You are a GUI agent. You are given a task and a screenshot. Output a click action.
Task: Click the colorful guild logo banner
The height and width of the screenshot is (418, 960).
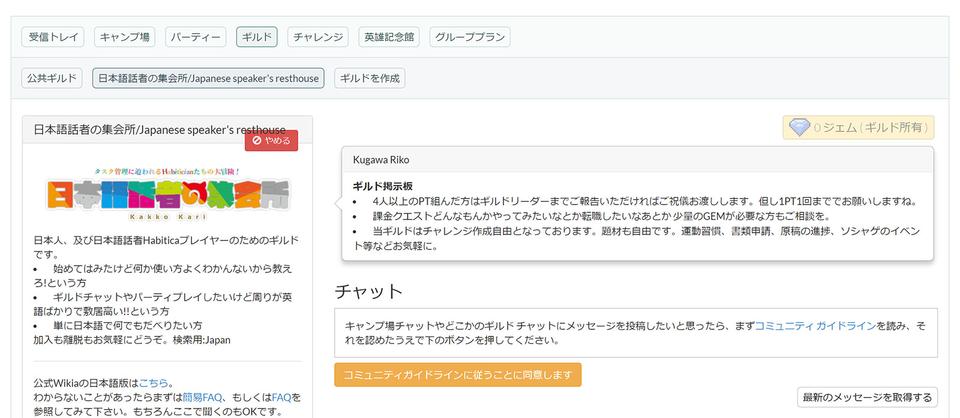(167, 195)
